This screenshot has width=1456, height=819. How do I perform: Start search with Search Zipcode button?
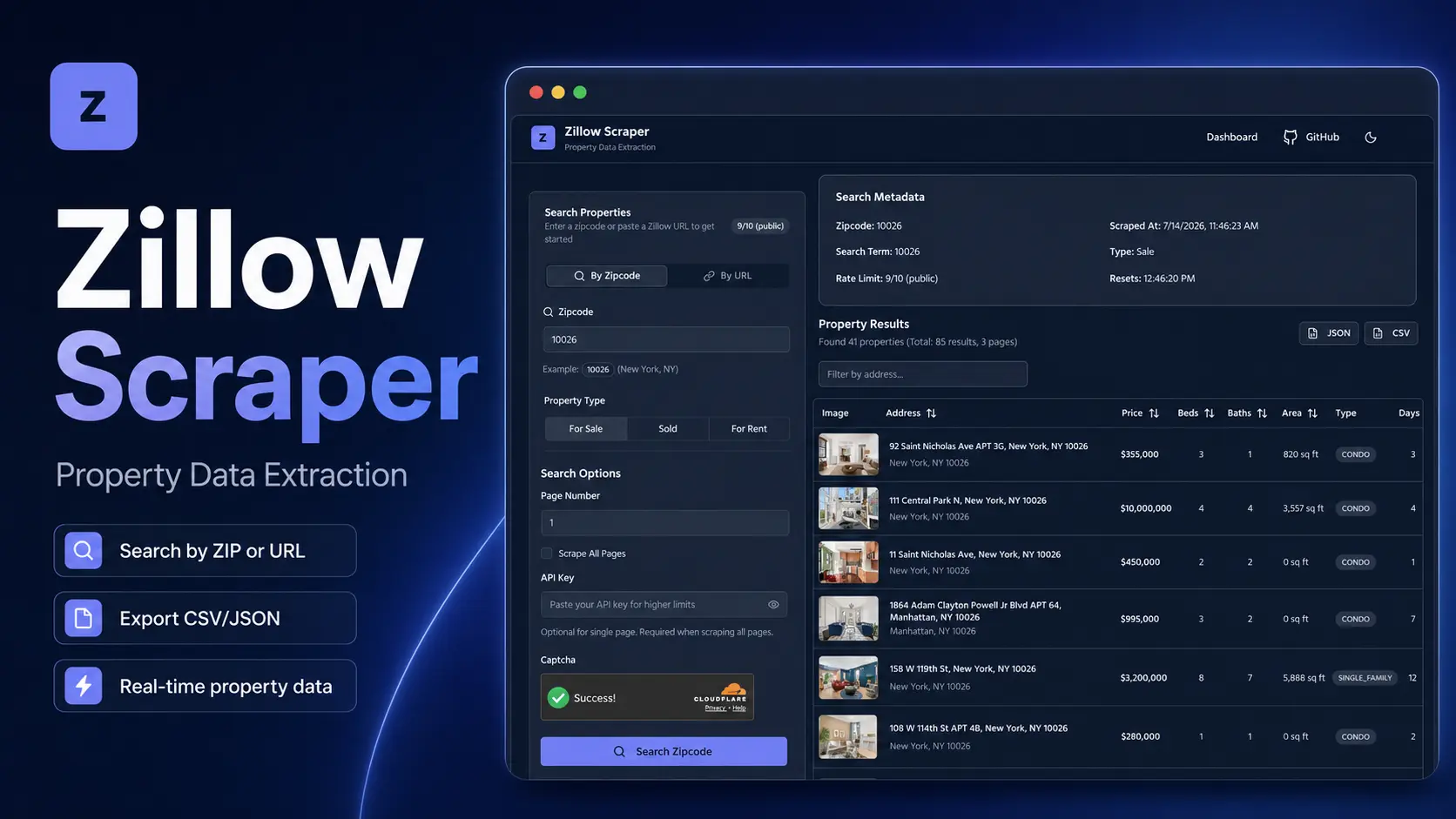(664, 751)
